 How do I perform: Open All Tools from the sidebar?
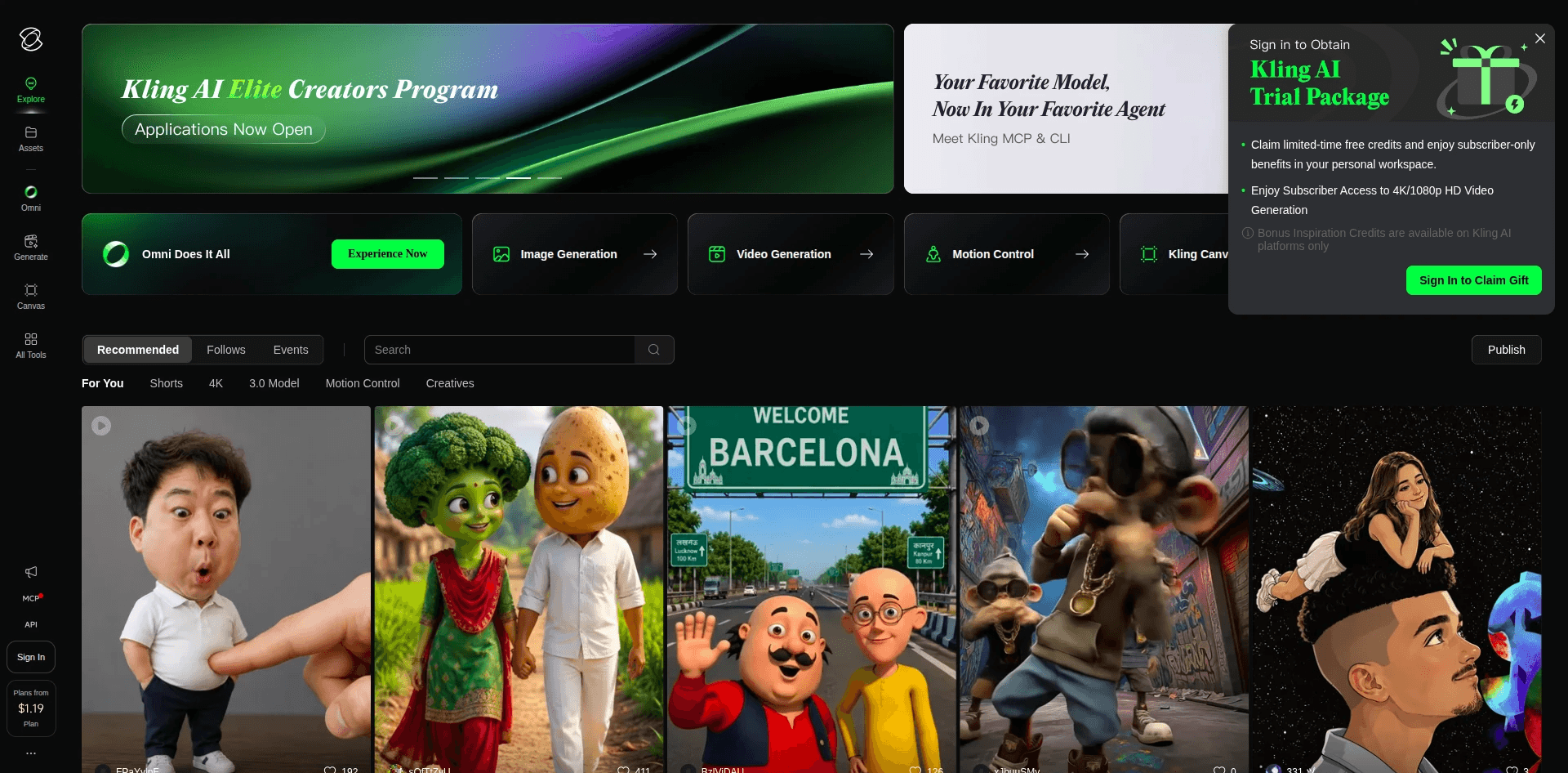coord(31,346)
